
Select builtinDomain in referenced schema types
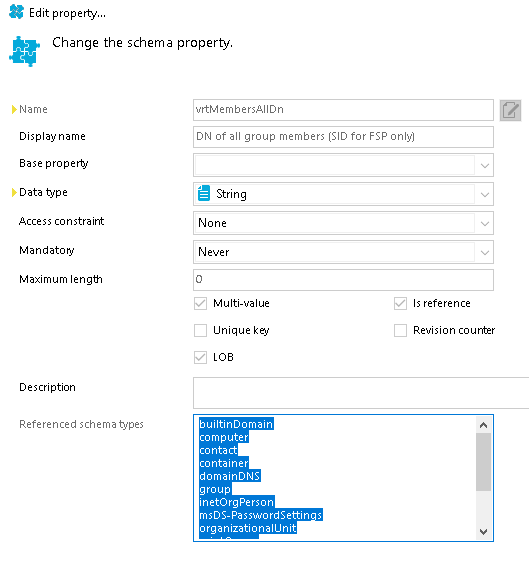(x=236, y=424)
